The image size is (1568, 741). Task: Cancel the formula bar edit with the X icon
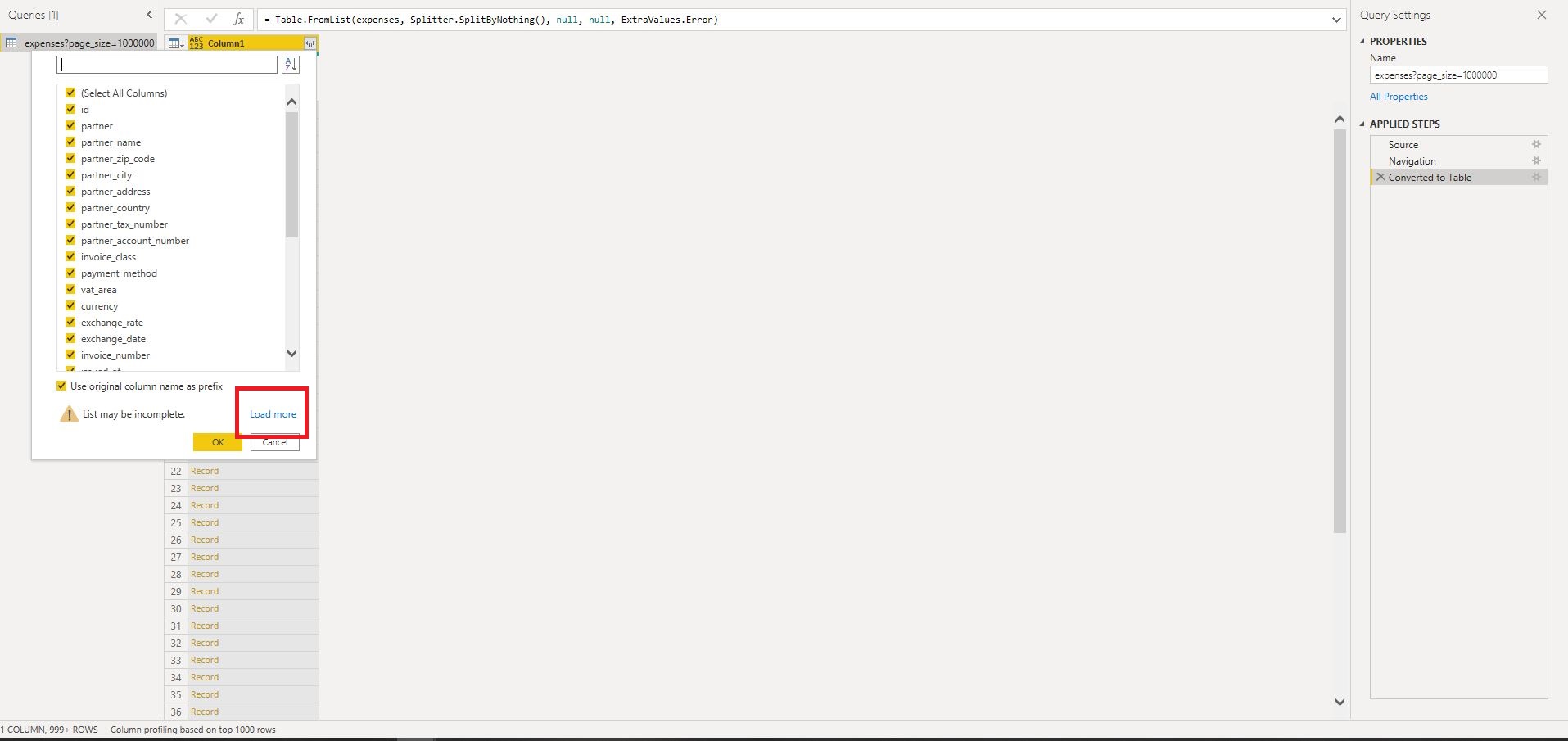tap(181, 19)
